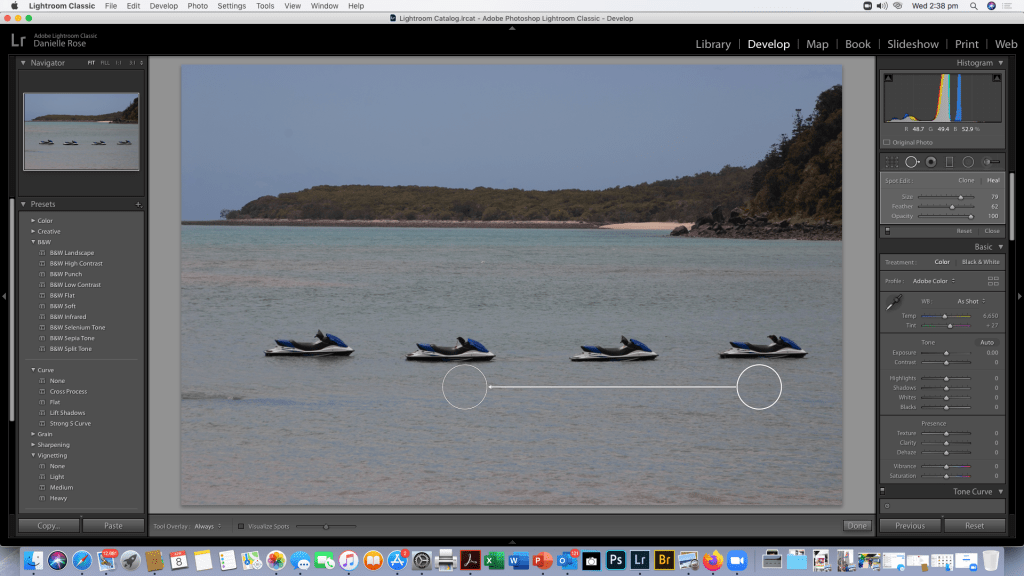Screen dimensions: 1024x576
Task: Open the Profile Browser grid icon
Action: point(993,281)
